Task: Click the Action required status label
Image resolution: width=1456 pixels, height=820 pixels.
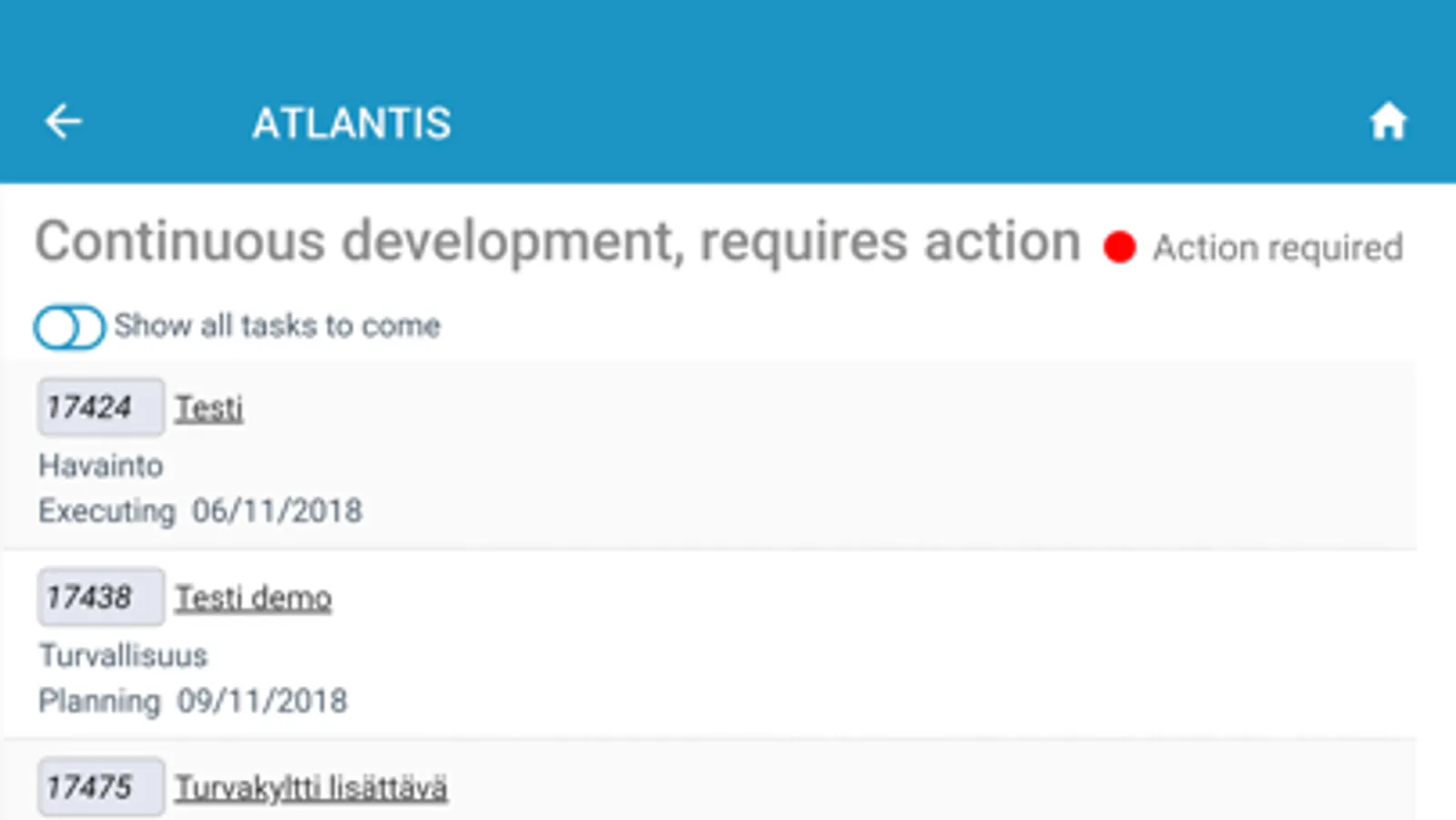Action: click(1278, 248)
